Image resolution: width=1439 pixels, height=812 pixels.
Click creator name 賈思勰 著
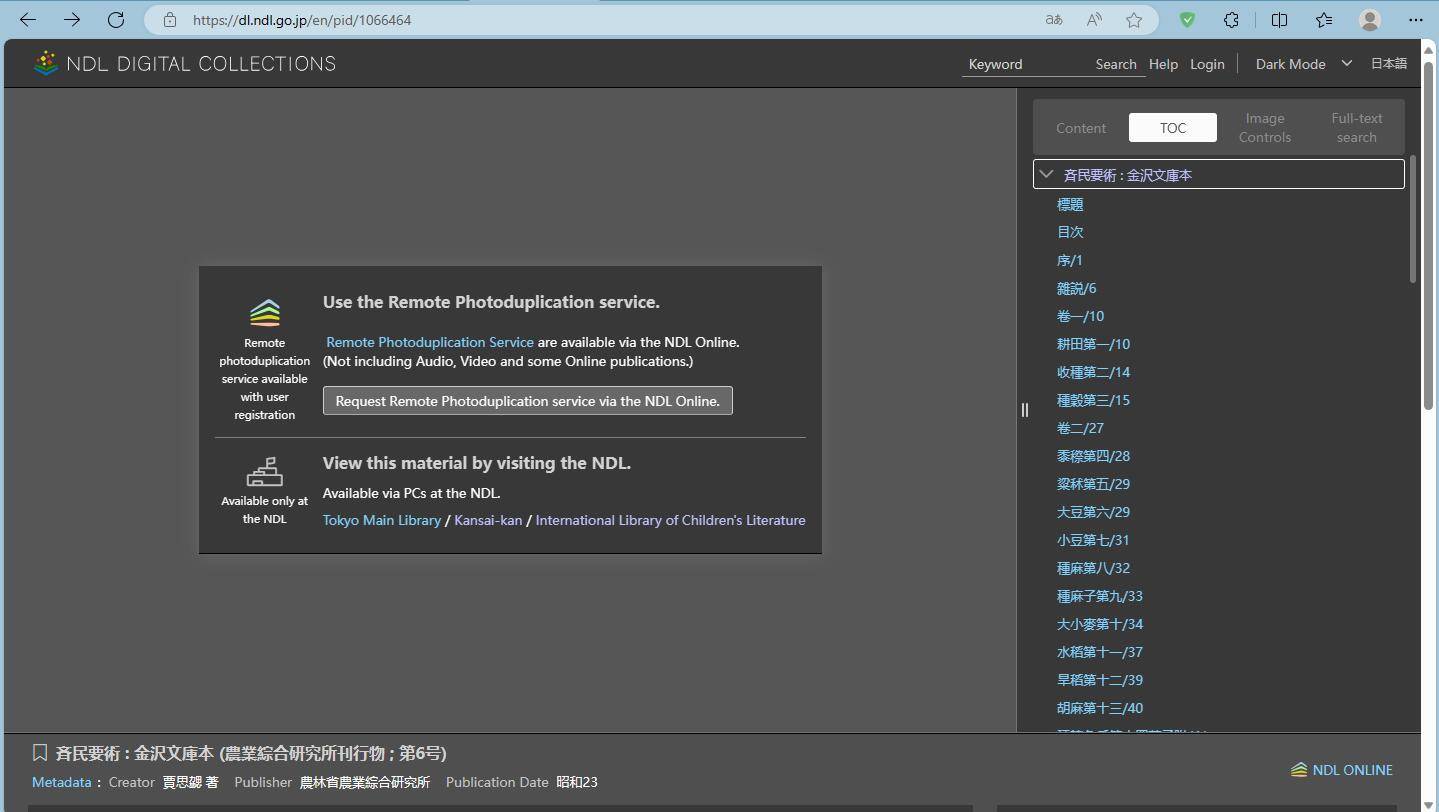pos(190,782)
